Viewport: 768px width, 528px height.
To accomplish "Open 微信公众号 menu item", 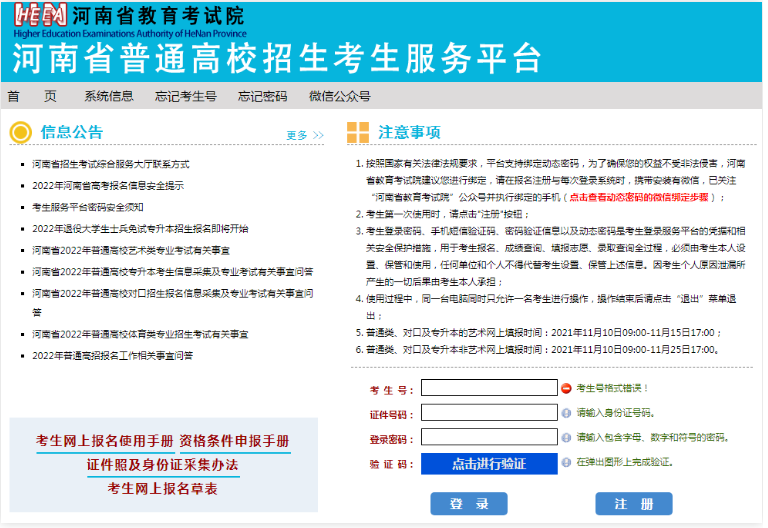I will (x=339, y=96).
